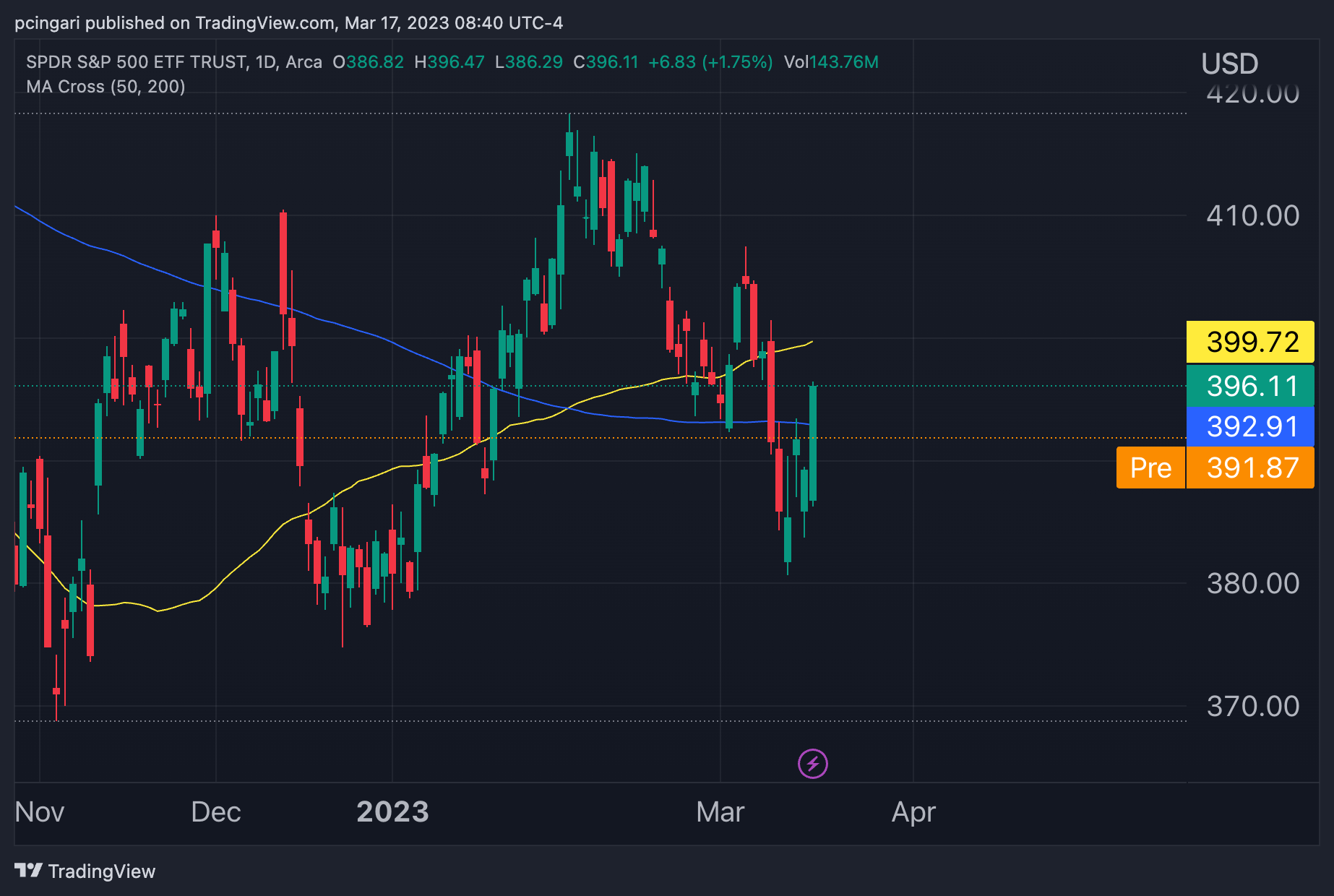The height and width of the screenshot is (896, 1334).
Task: Click the Dec time axis label
Action: point(215,812)
